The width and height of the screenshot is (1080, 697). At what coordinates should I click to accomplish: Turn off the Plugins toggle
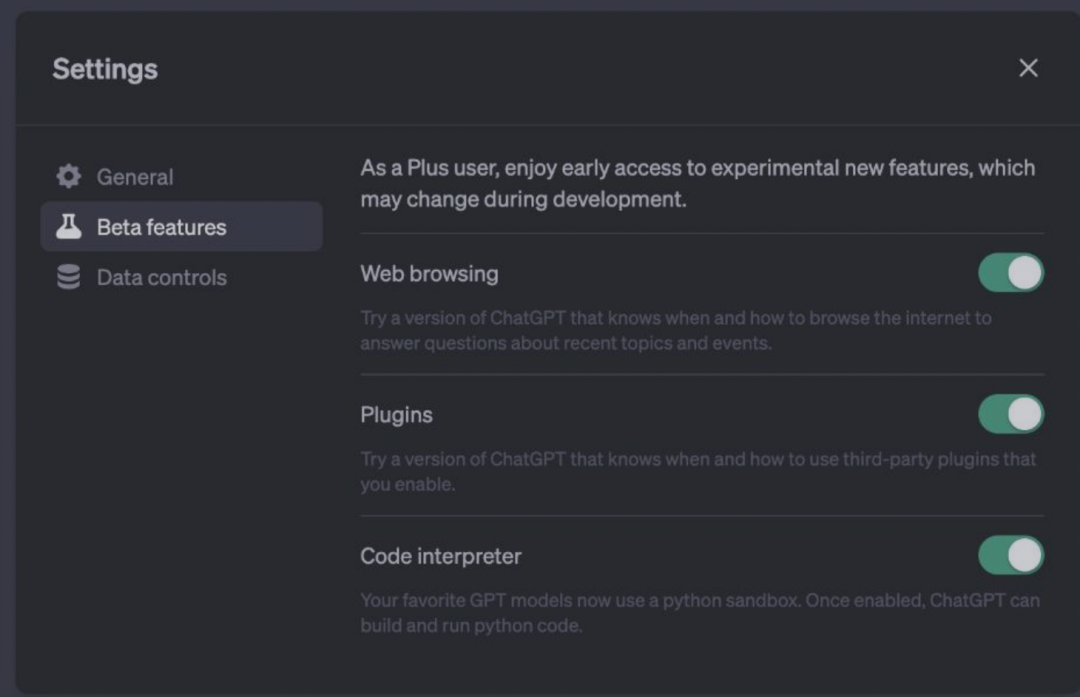1010,414
